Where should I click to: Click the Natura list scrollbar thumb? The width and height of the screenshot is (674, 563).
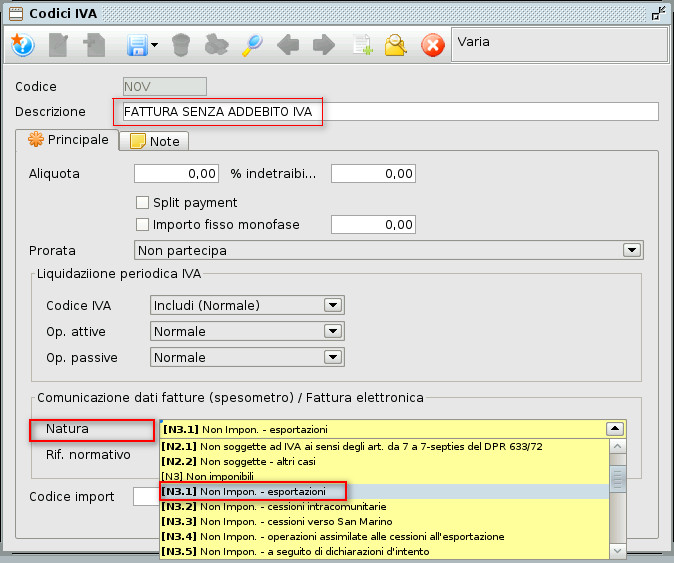tap(618, 479)
